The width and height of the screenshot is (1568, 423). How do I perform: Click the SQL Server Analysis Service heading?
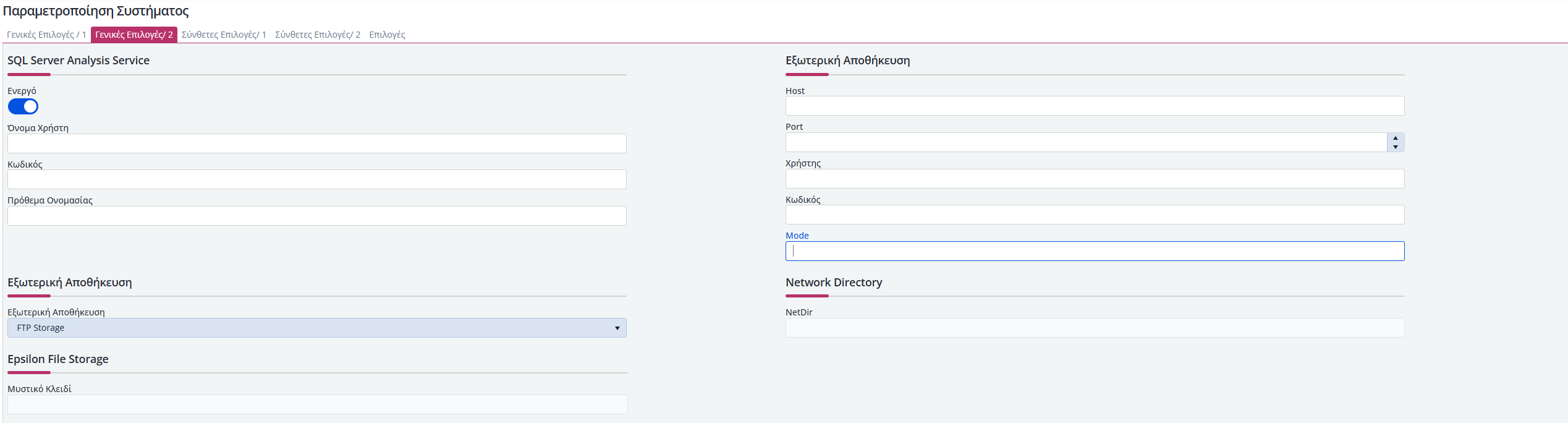(78, 61)
